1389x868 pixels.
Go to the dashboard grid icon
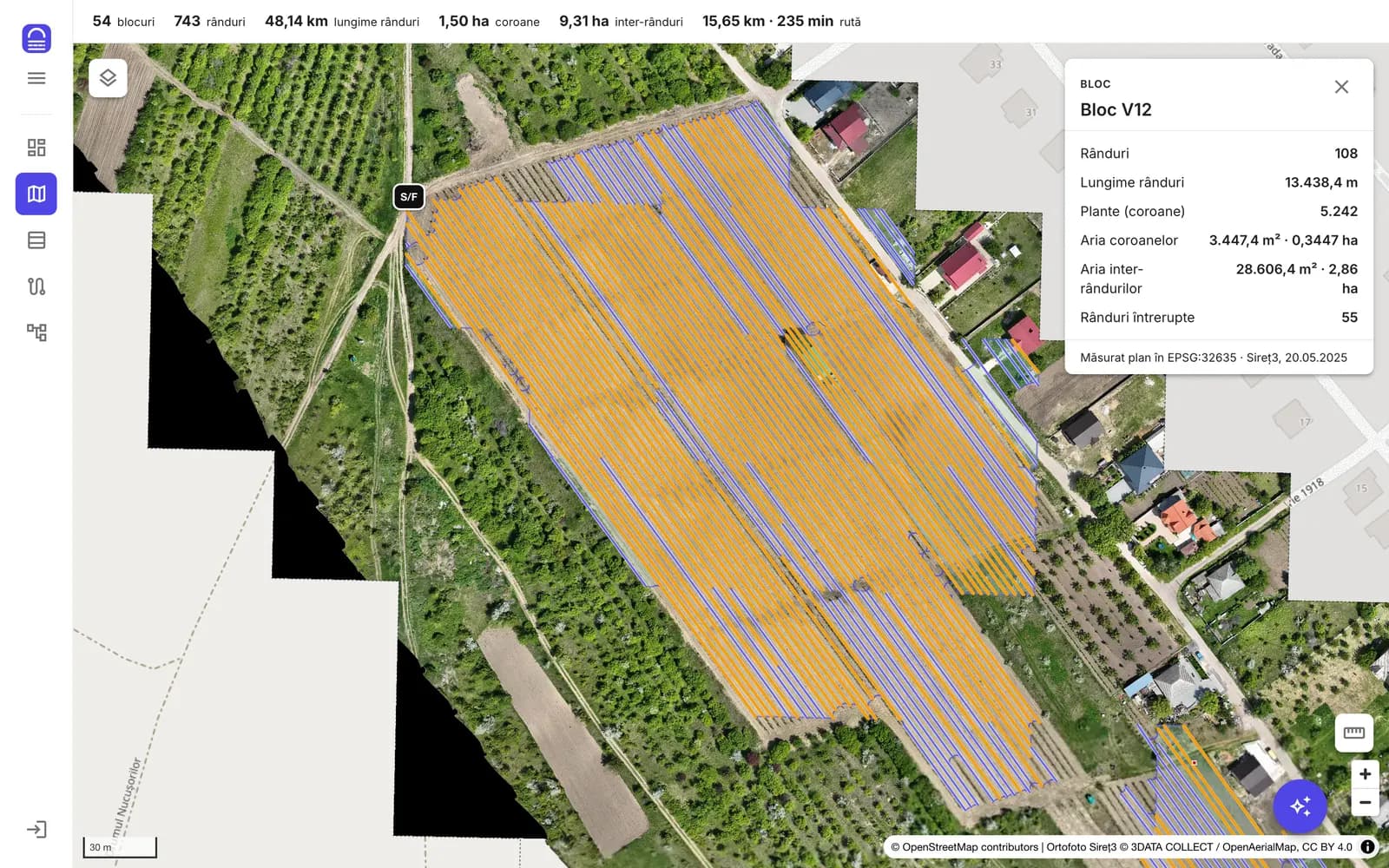point(36,148)
